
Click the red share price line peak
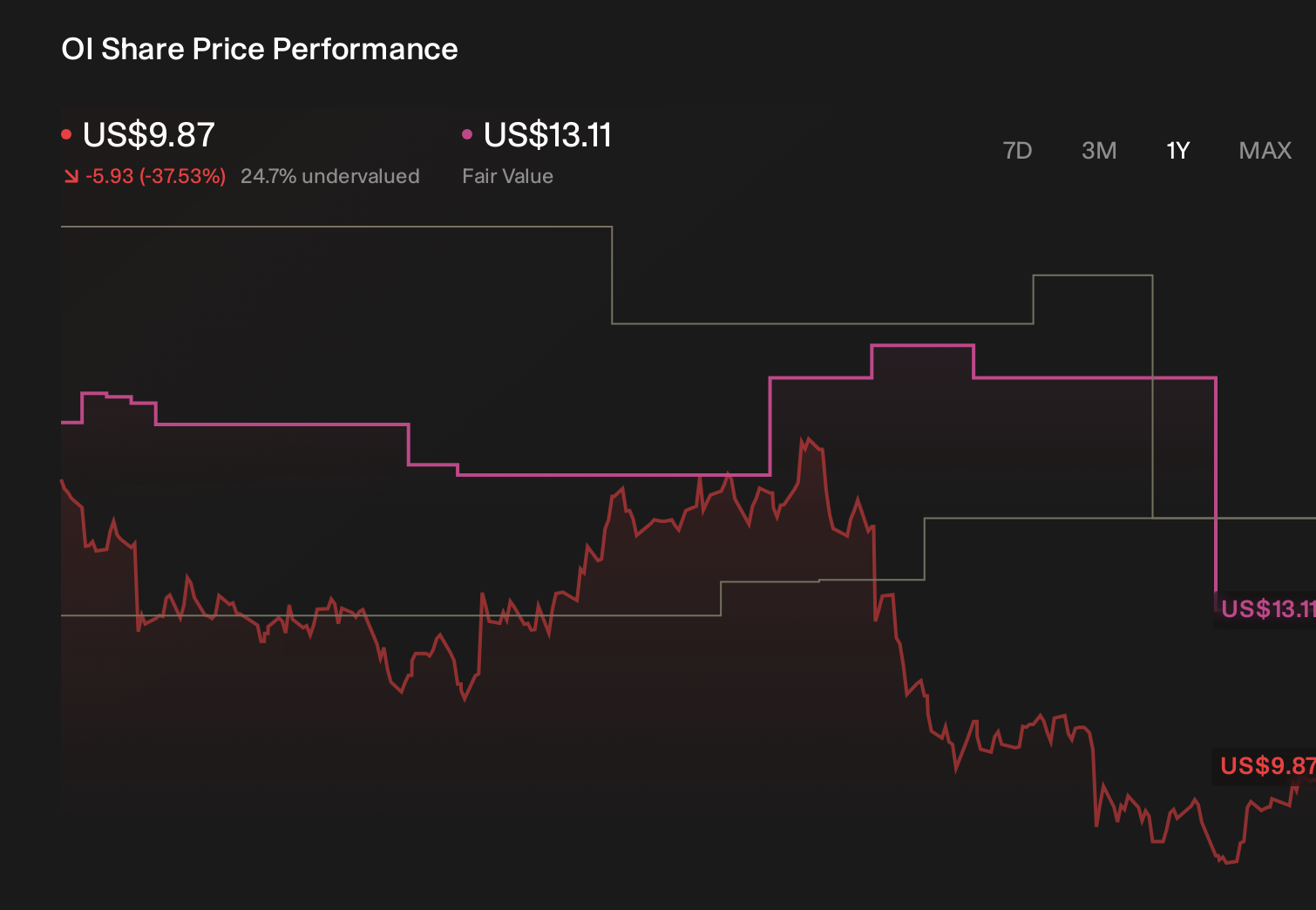[x=807, y=440]
